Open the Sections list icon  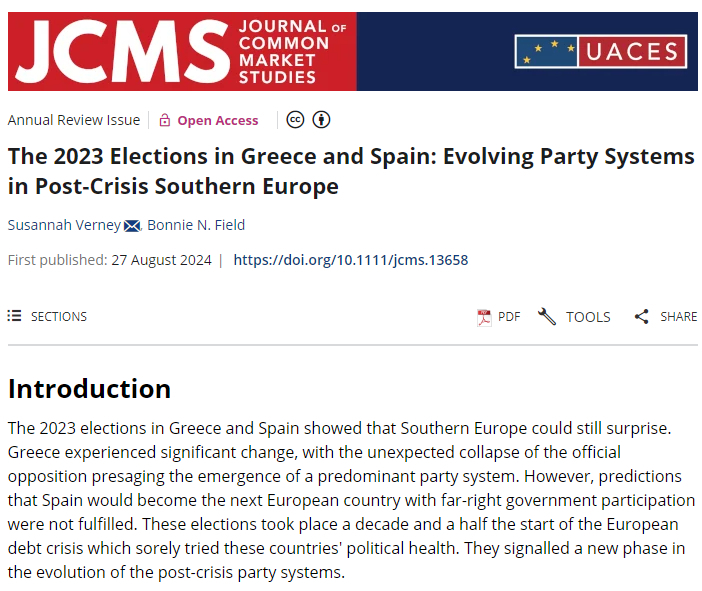(15, 316)
